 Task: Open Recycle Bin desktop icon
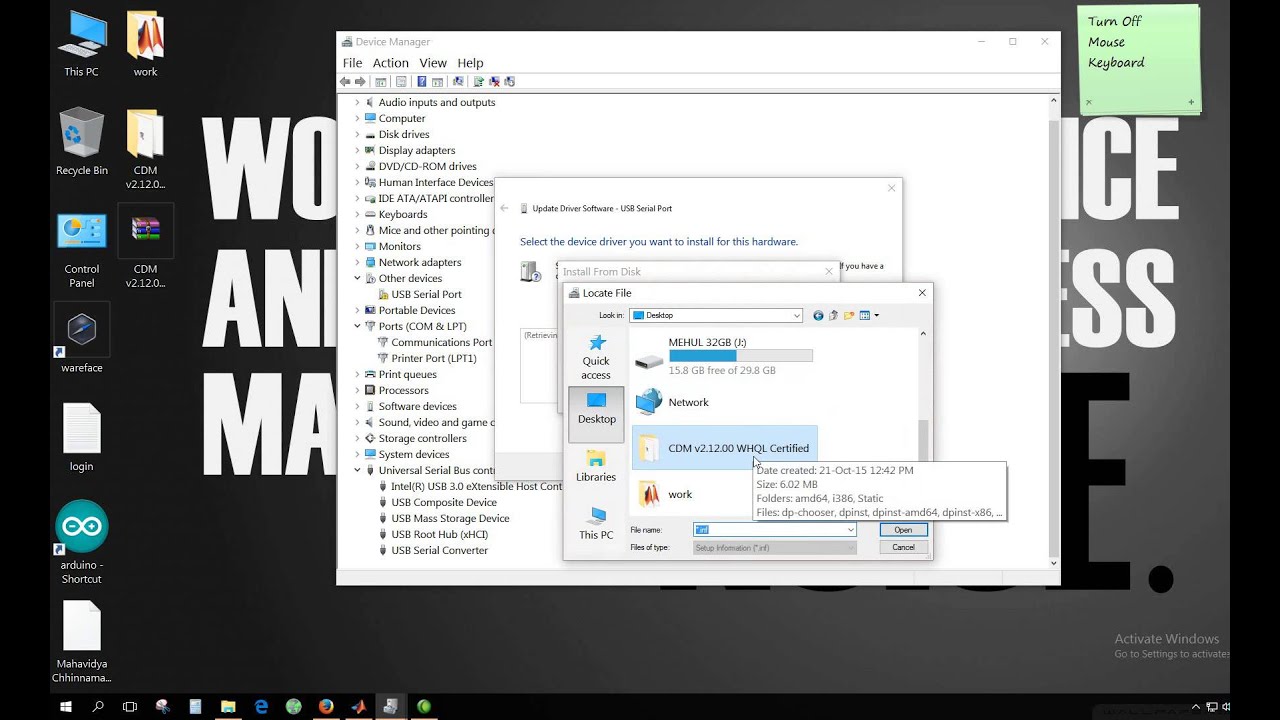pos(81,142)
